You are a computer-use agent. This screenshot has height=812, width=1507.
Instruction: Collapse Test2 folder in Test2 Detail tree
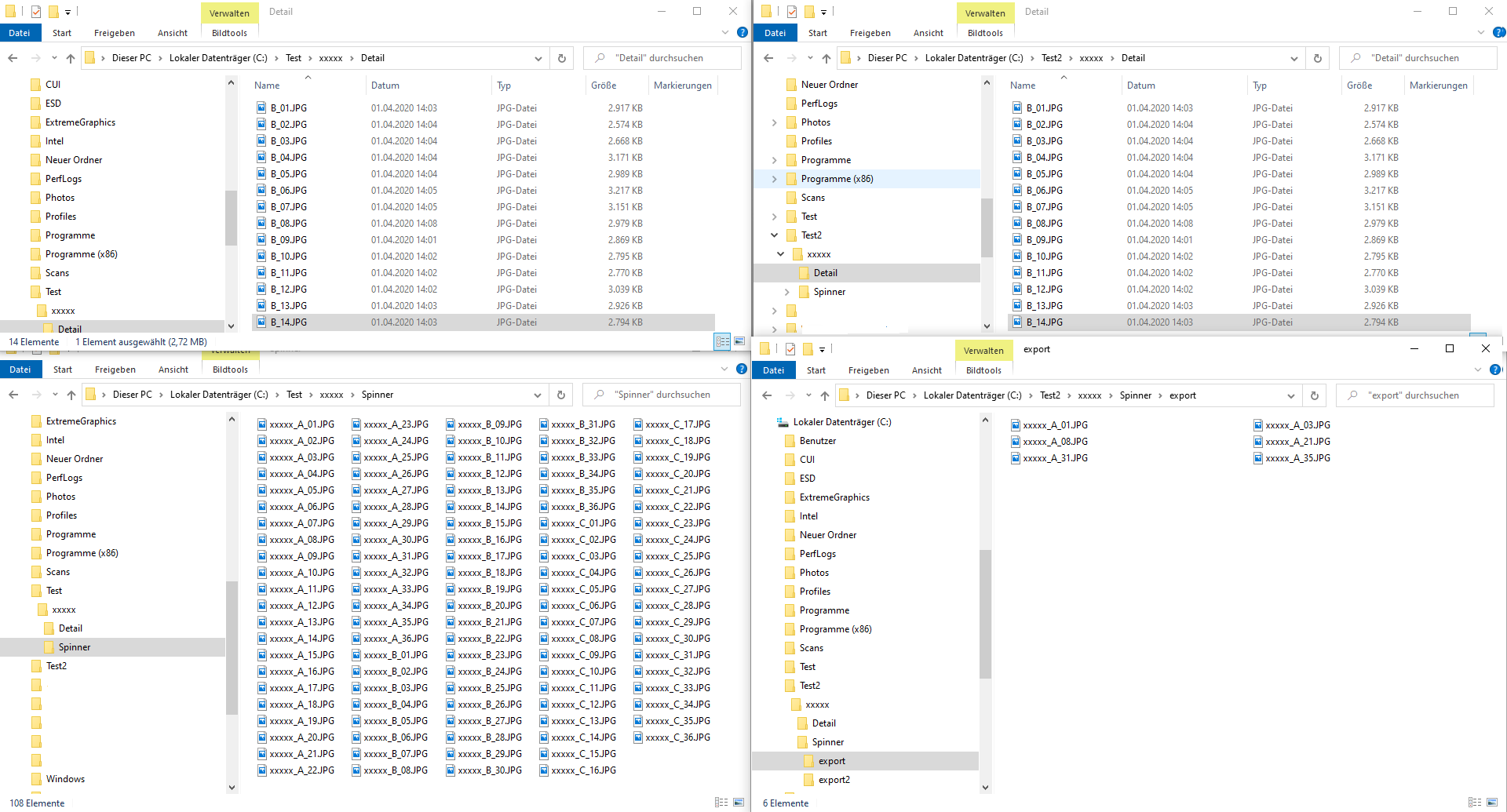[775, 235]
